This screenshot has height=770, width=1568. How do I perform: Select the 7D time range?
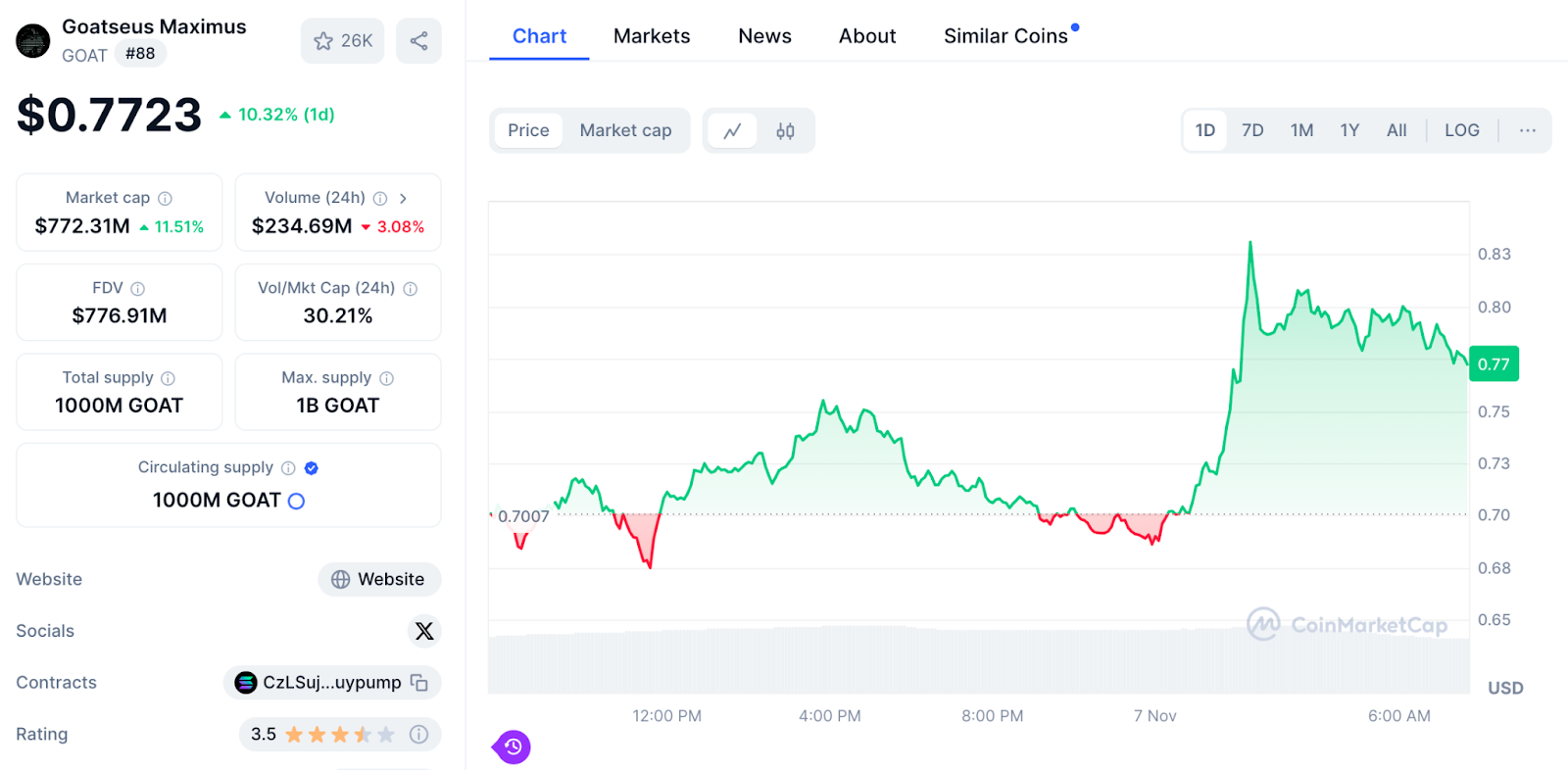(1252, 130)
